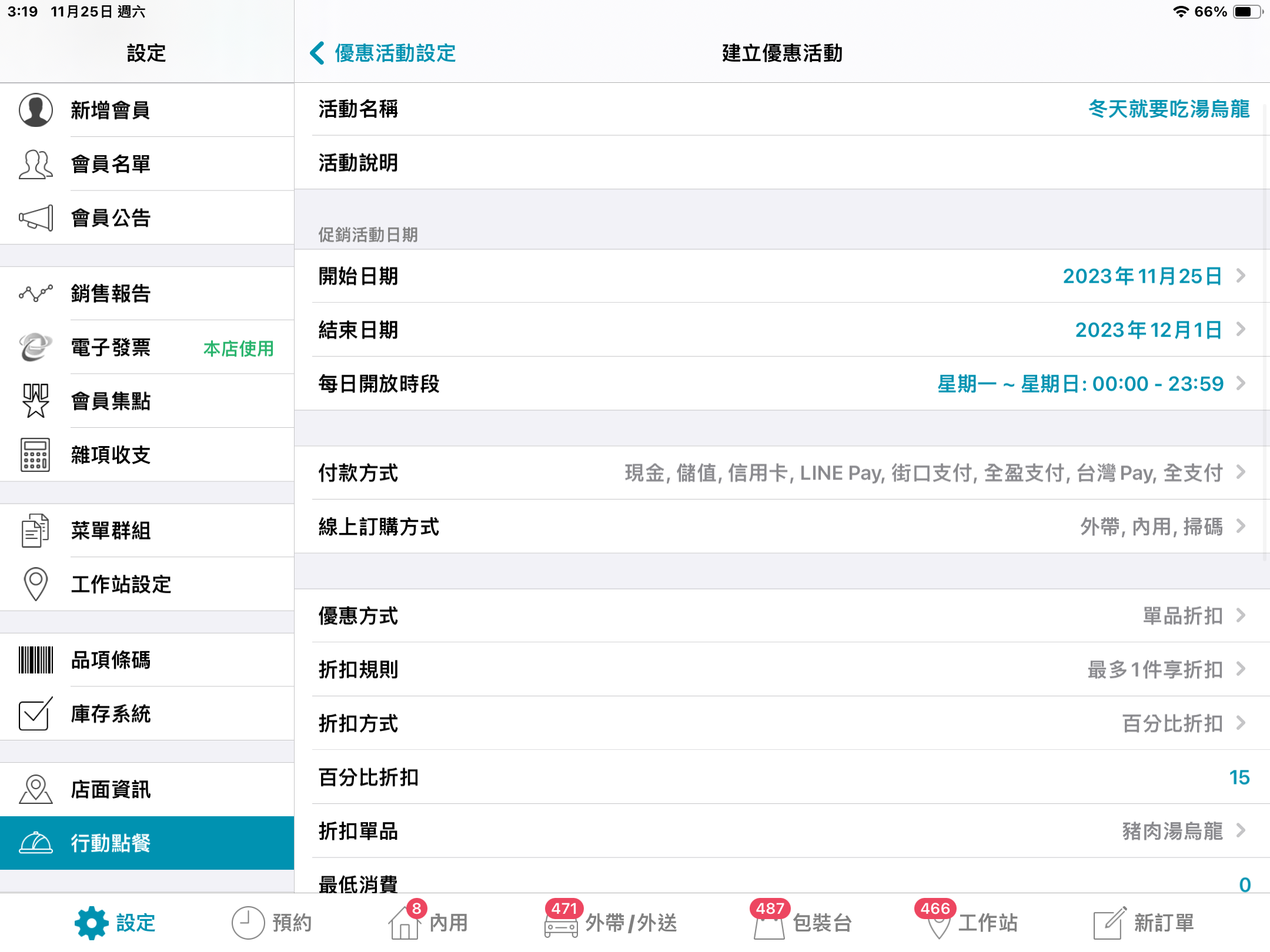Select the 銷售報告 chart icon
The height and width of the screenshot is (952, 1270).
[36, 293]
